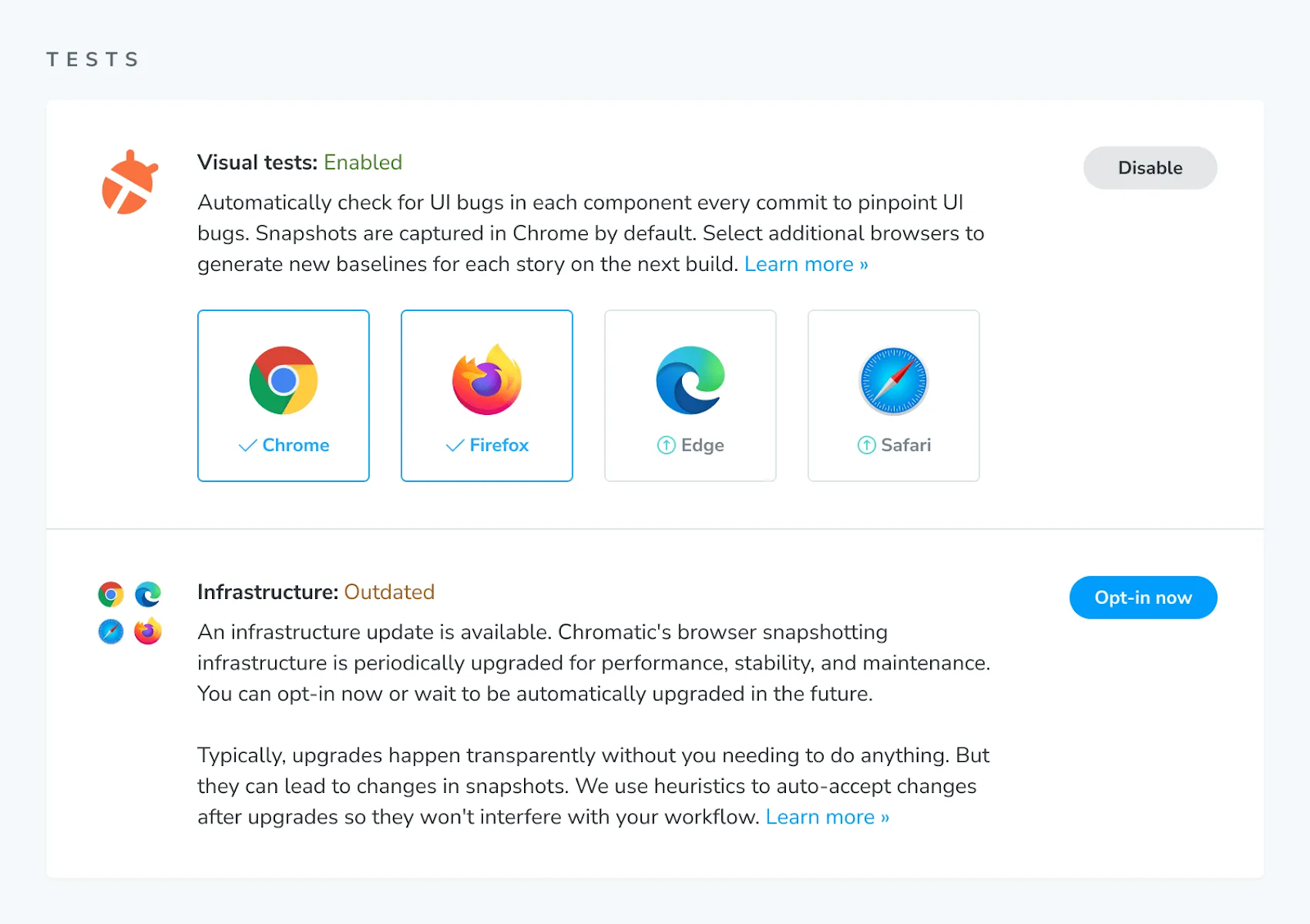Toggle Chrome off using its checkmark
Image resolution: width=1310 pixels, height=924 pixels.
pyautogui.click(x=247, y=445)
